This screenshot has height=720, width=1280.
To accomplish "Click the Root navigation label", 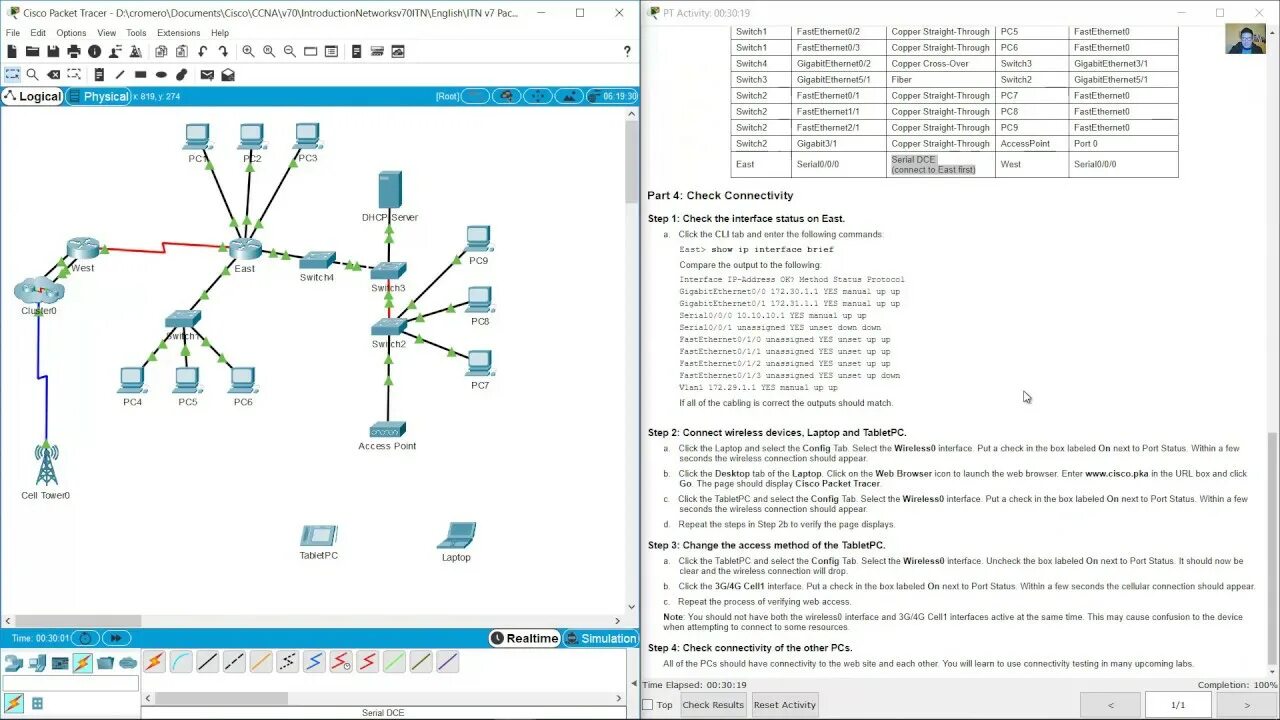I will [x=447, y=96].
